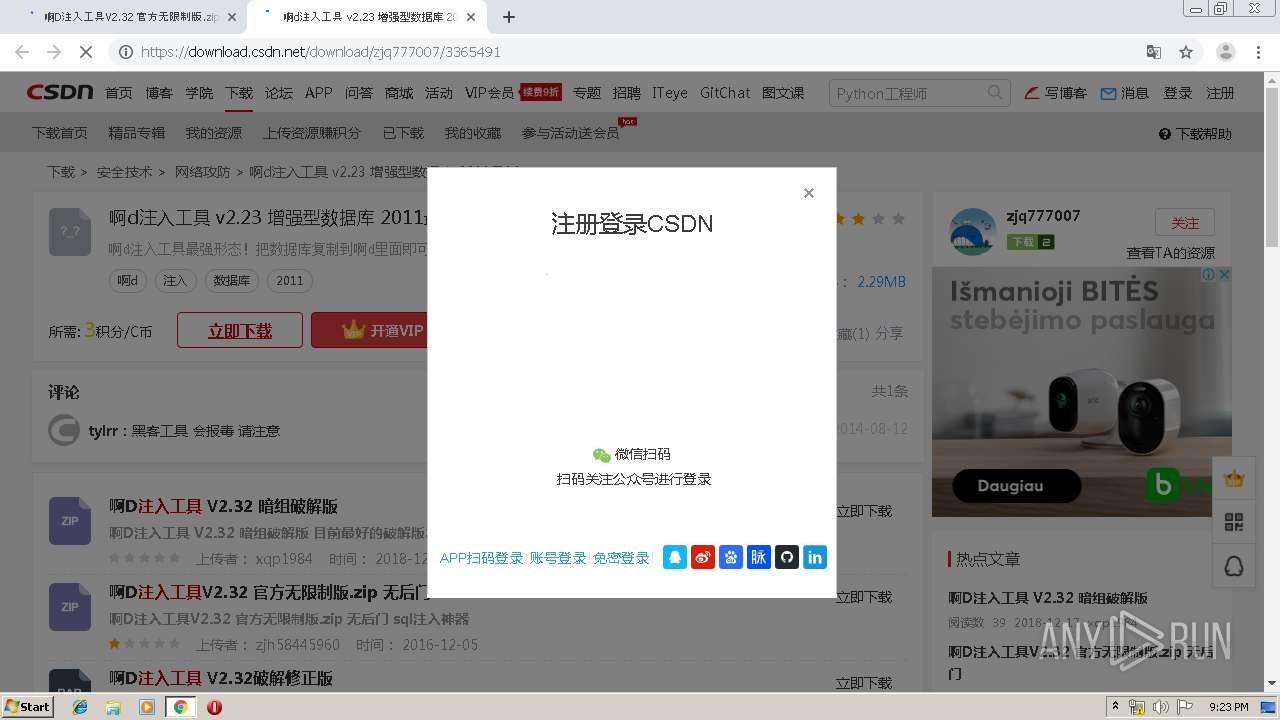The height and width of the screenshot is (720, 1280).
Task: Open 参与活动送会员 tab
Action: [x=570, y=133]
